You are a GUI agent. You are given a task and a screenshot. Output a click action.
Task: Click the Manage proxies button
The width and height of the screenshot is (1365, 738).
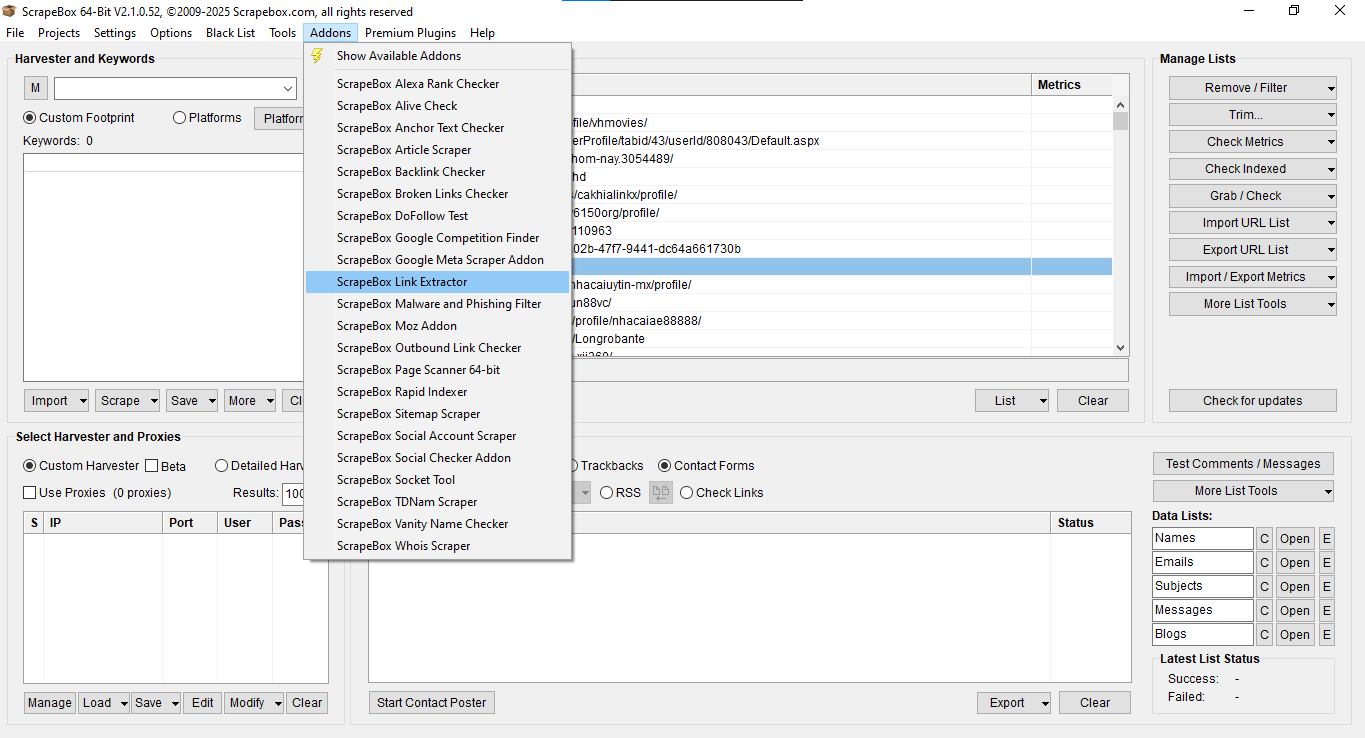pyautogui.click(x=49, y=703)
